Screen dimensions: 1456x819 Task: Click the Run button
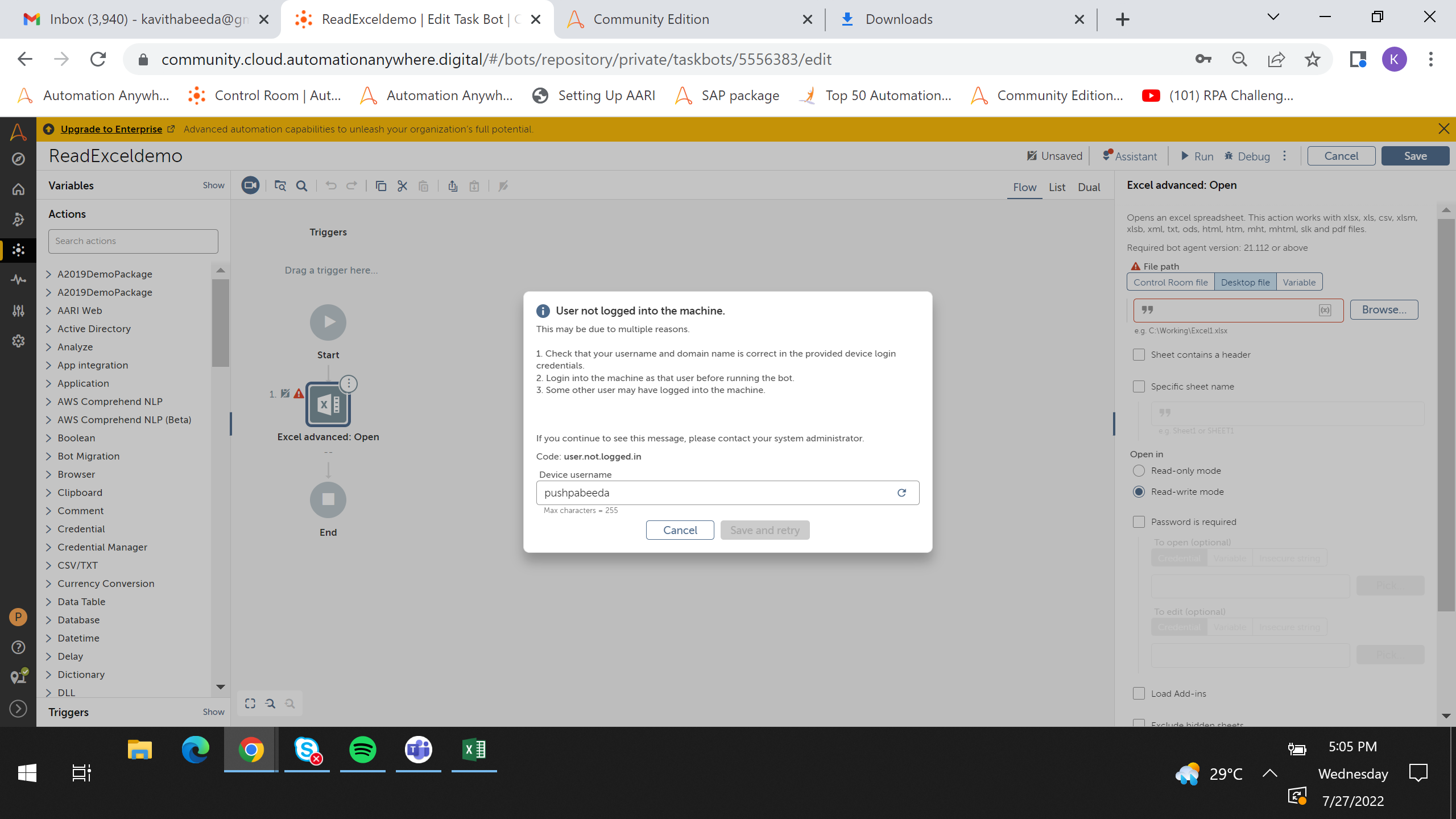1197,156
